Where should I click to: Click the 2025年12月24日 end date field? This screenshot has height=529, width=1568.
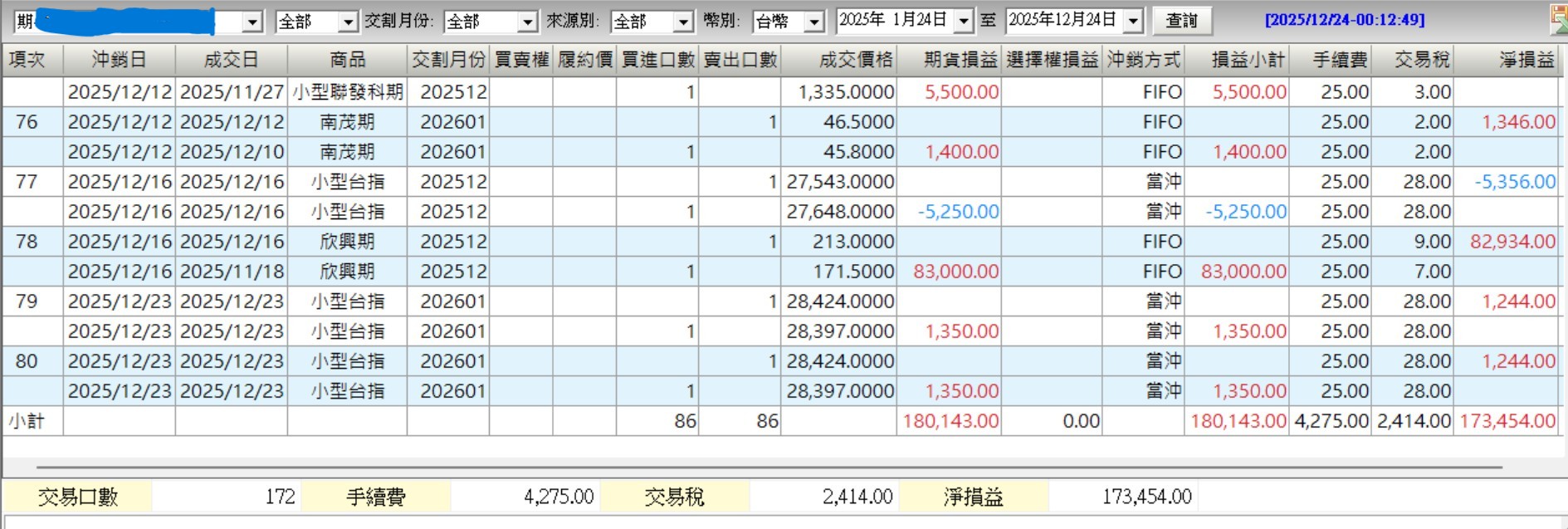[x=1063, y=21]
